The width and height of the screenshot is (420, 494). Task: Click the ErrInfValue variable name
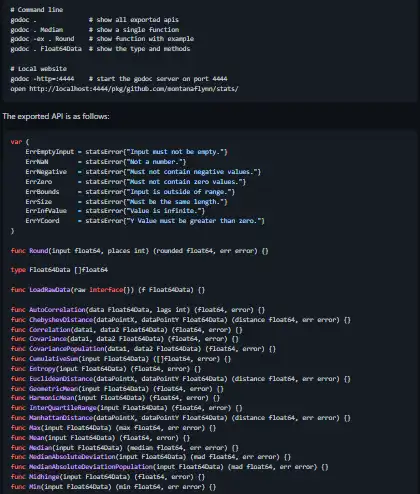[46, 211]
